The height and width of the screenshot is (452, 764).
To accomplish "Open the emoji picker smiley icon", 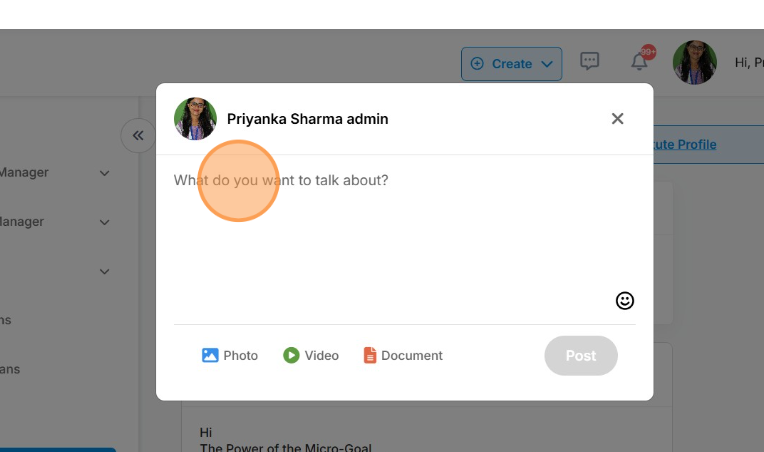I will (x=625, y=300).
